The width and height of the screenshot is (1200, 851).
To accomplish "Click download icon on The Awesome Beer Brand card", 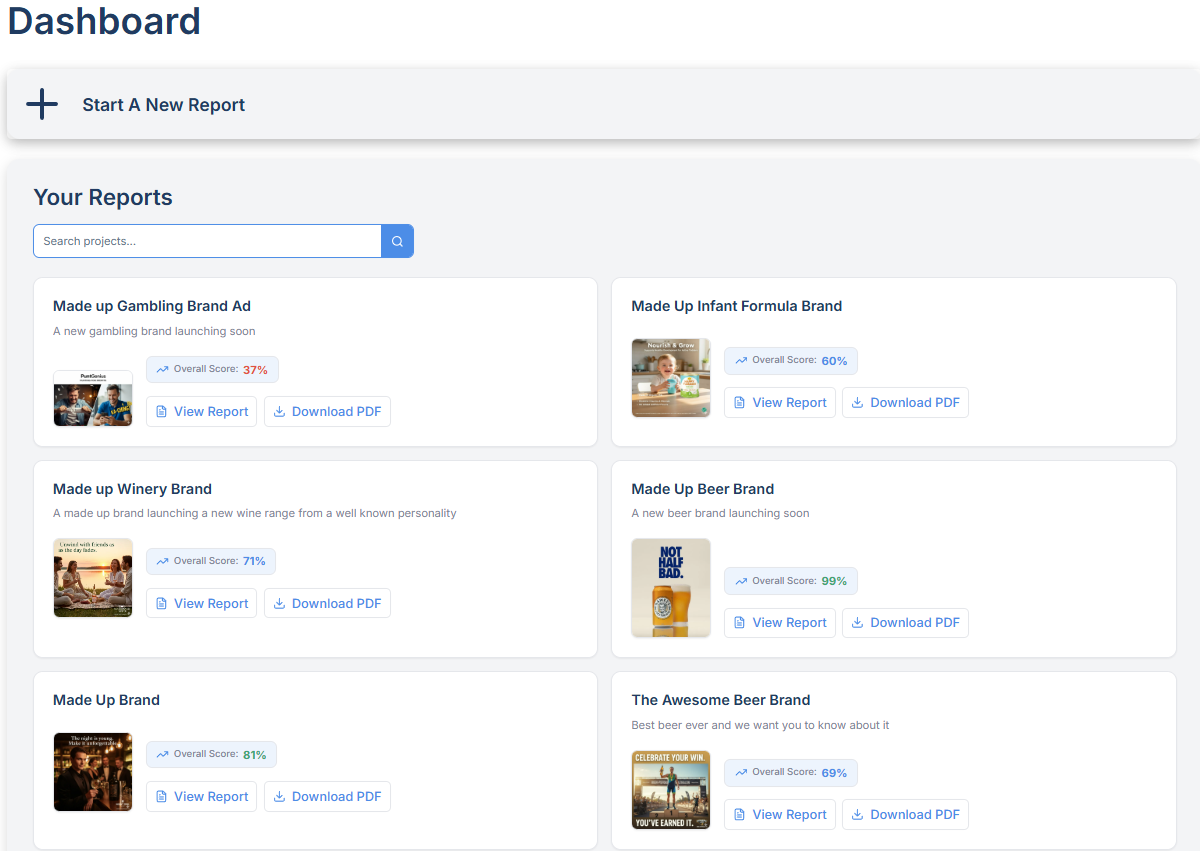I will (857, 815).
